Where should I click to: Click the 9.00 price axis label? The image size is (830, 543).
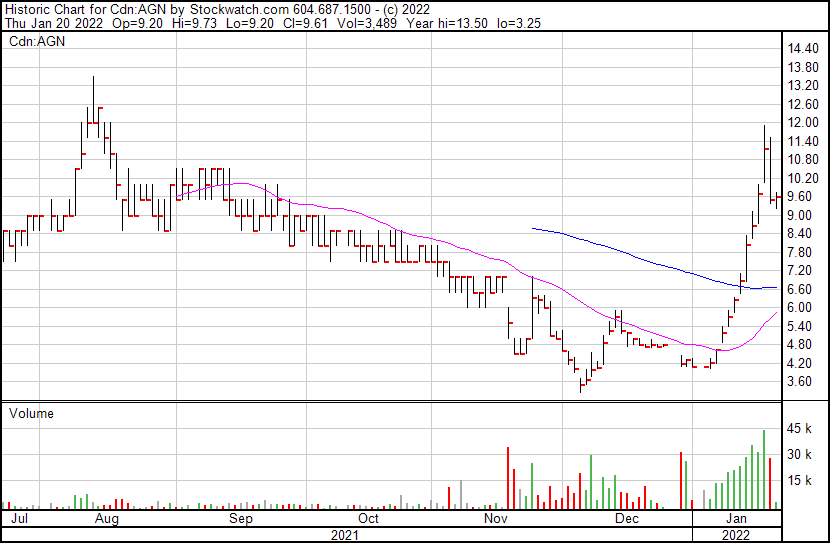pyautogui.click(x=799, y=215)
